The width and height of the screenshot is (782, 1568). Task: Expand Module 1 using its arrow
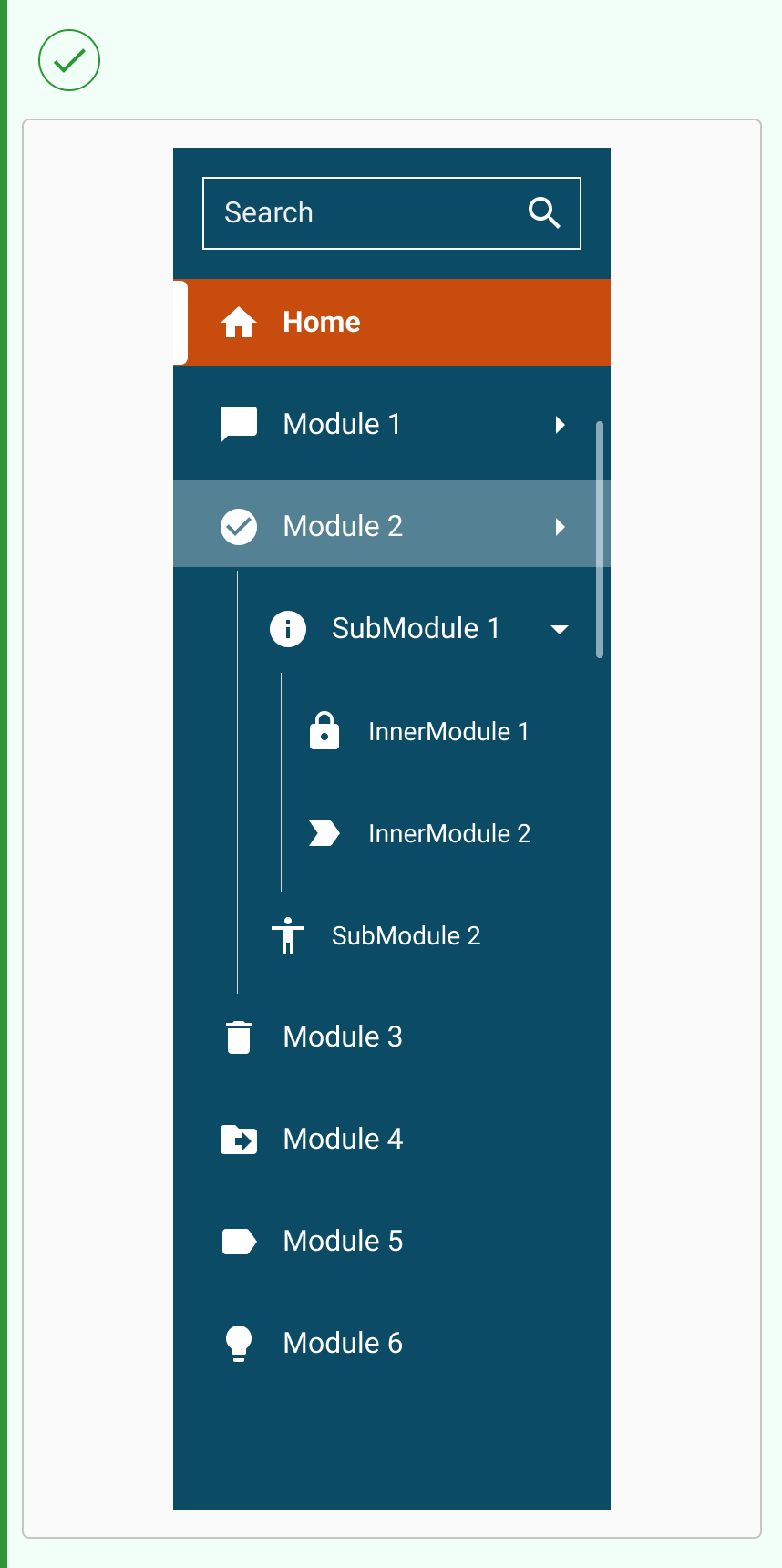click(x=560, y=425)
